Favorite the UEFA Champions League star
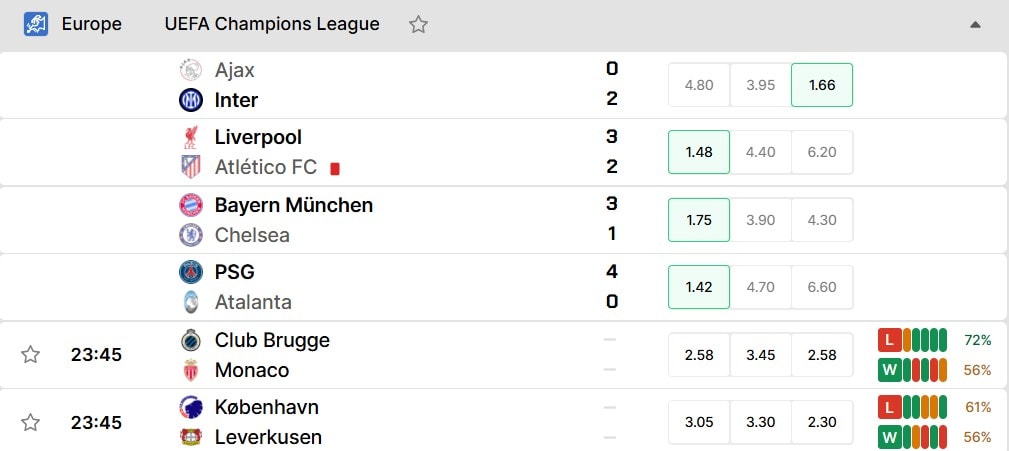The image size is (1009, 451). tap(418, 24)
